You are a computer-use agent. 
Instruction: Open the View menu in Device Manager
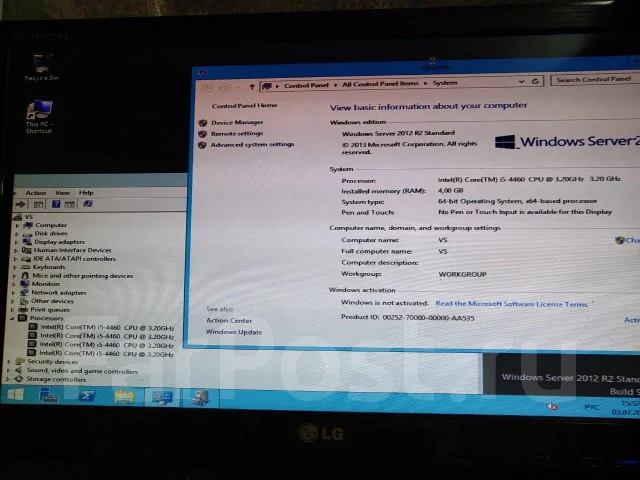point(62,193)
